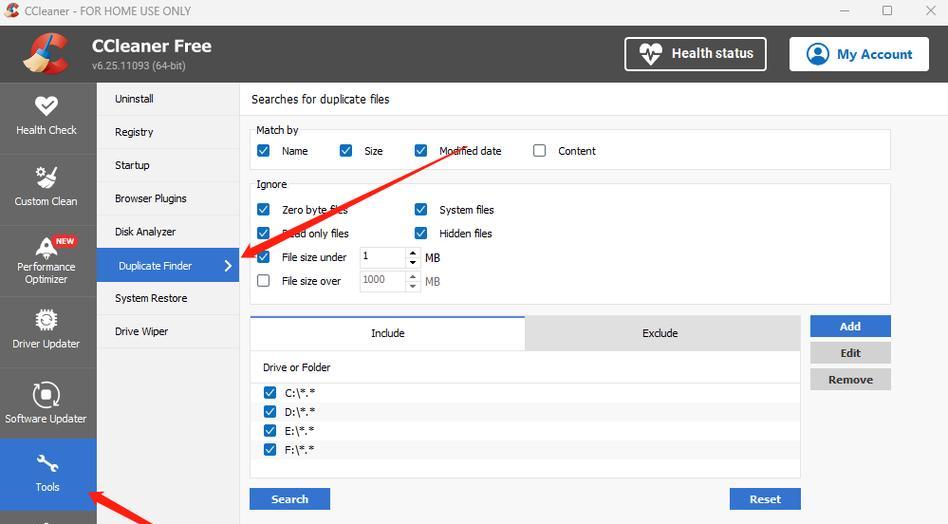Screen dimensions: 948x524
Task: Uncheck the Match by Name checkbox
Action: tap(263, 150)
